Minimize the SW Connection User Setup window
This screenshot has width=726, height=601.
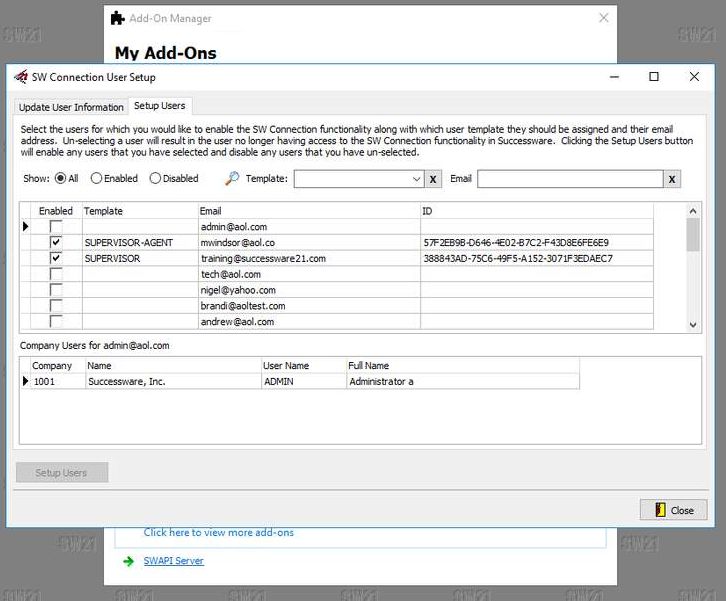pos(614,76)
